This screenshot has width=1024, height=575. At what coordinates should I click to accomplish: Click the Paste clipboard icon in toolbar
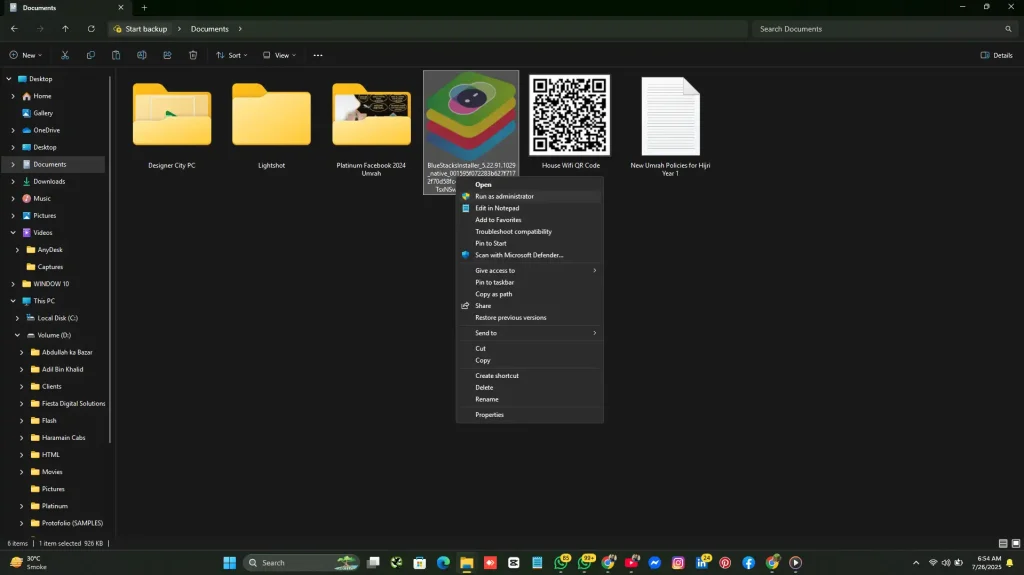[x=116, y=56]
